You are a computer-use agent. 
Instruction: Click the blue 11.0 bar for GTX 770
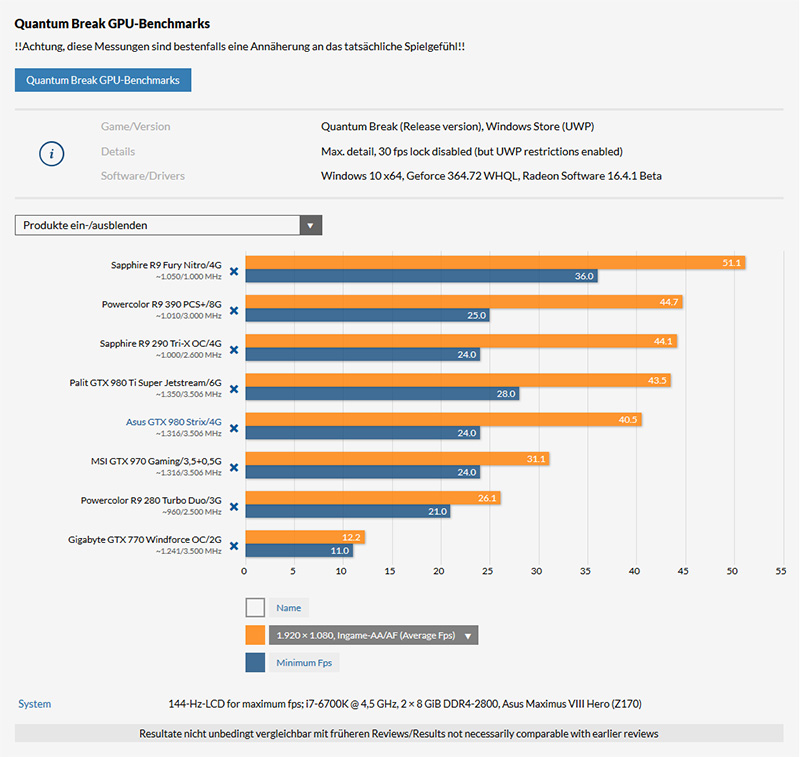(x=299, y=550)
